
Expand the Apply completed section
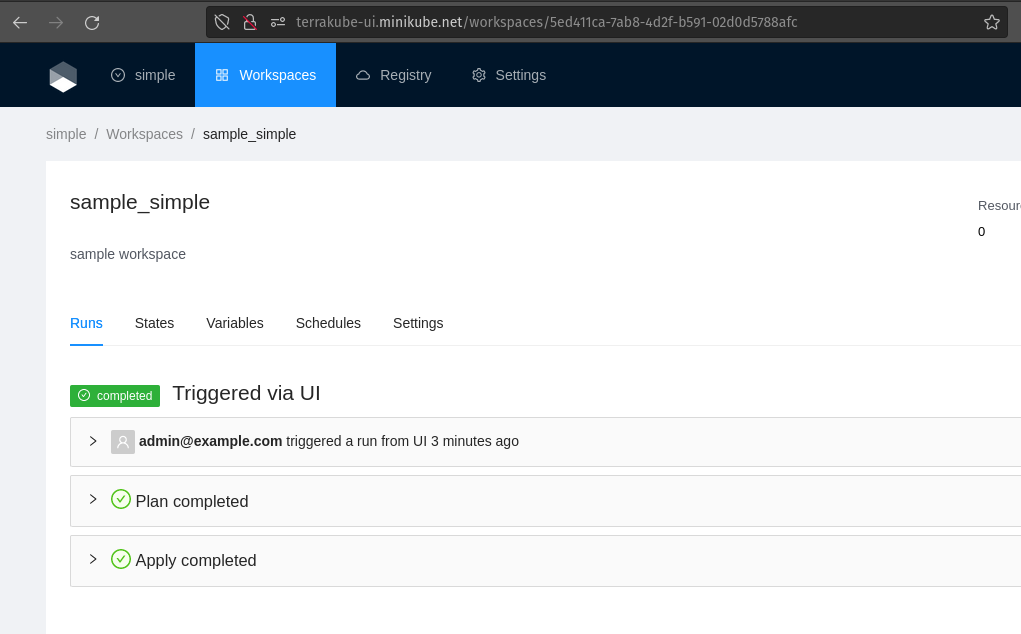[93, 559]
